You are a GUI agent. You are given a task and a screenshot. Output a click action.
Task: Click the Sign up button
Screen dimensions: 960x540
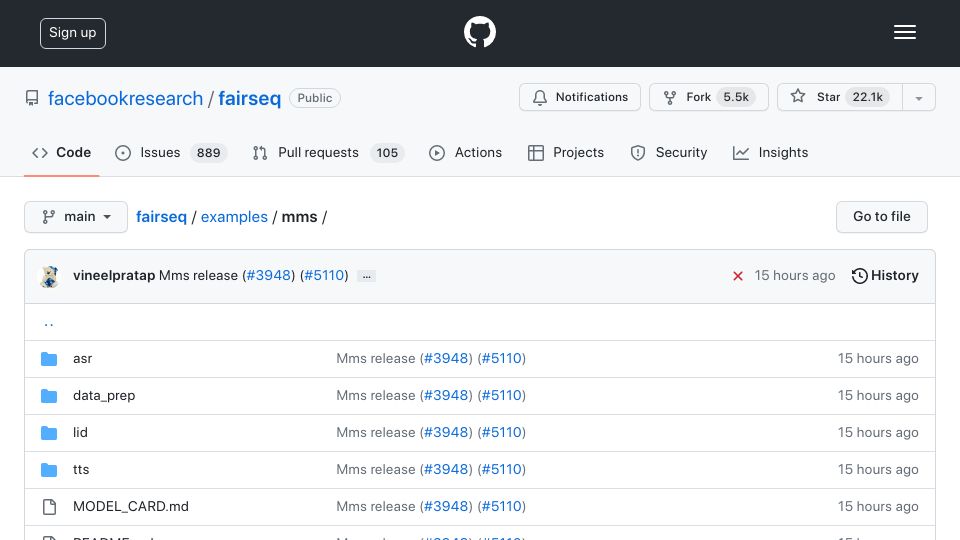73,33
